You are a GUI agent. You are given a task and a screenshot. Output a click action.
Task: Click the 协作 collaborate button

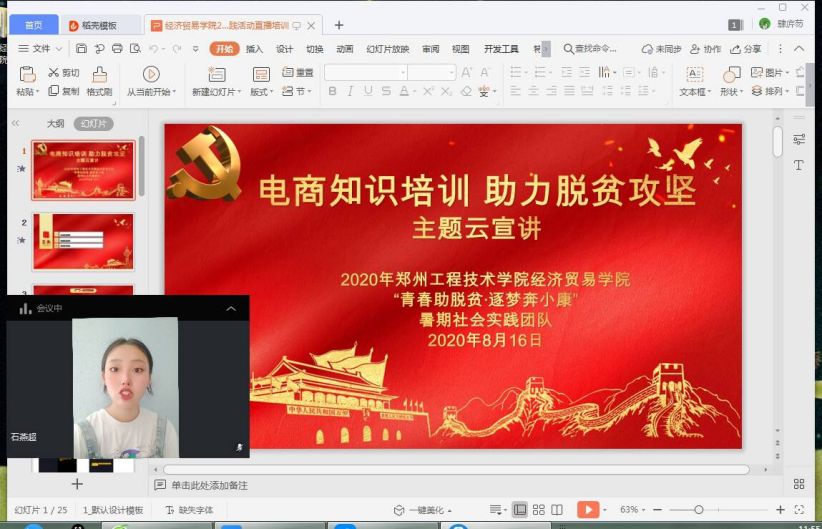click(x=705, y=49)
